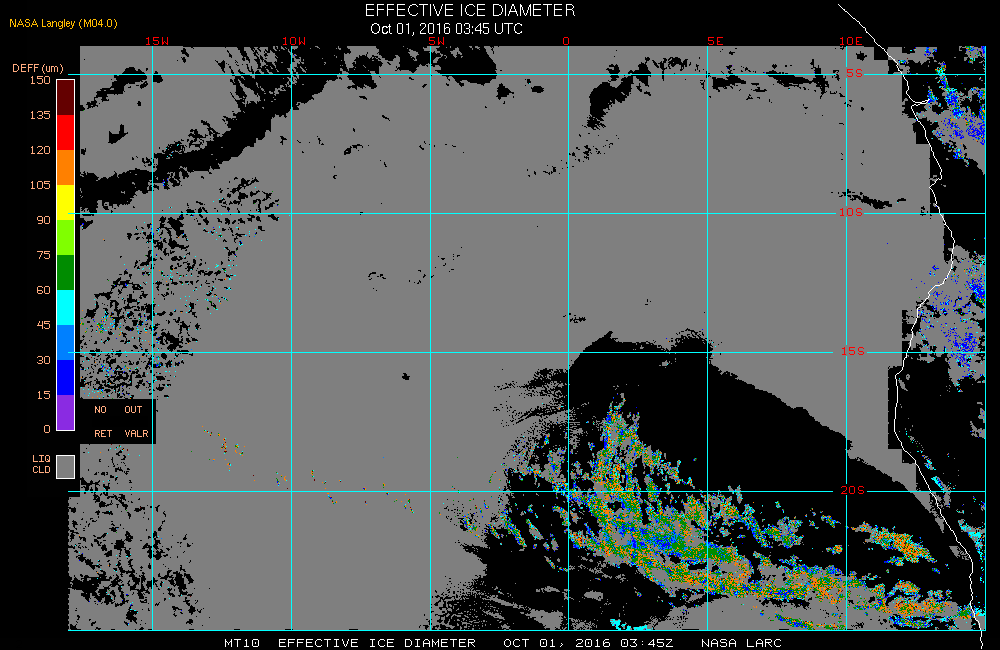1000x650 pixels.
Task: Pick the dark green band of the colorbar
Action: [x=66, y=273]
